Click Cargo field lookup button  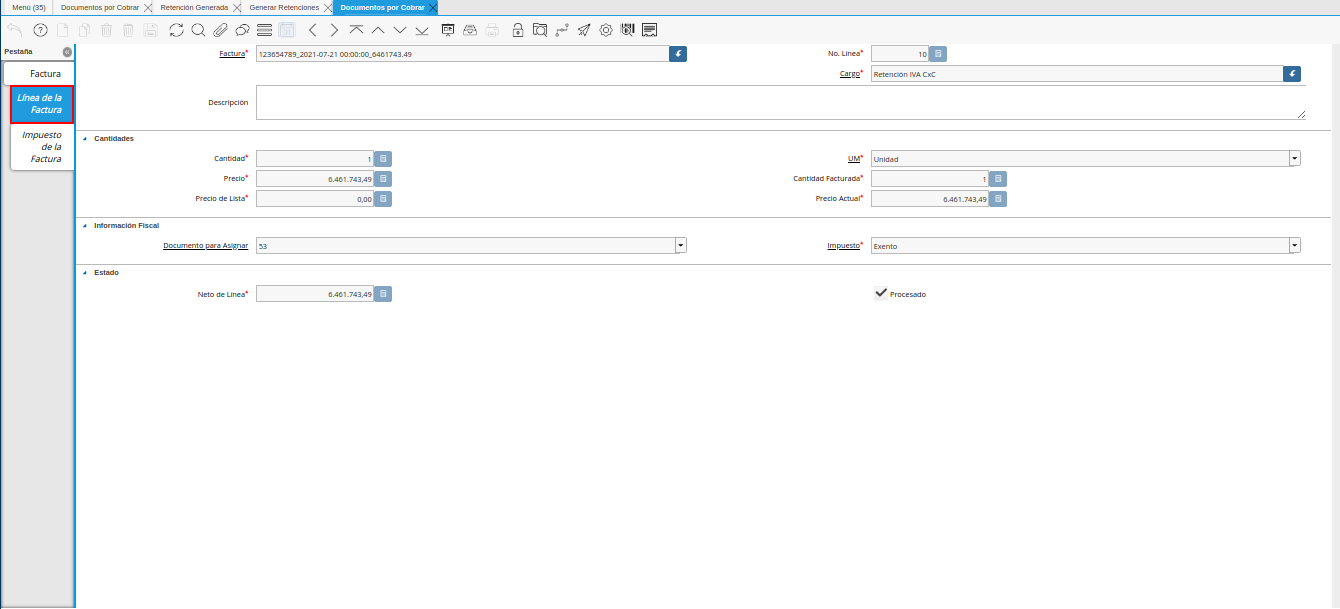pos(1293,74)
